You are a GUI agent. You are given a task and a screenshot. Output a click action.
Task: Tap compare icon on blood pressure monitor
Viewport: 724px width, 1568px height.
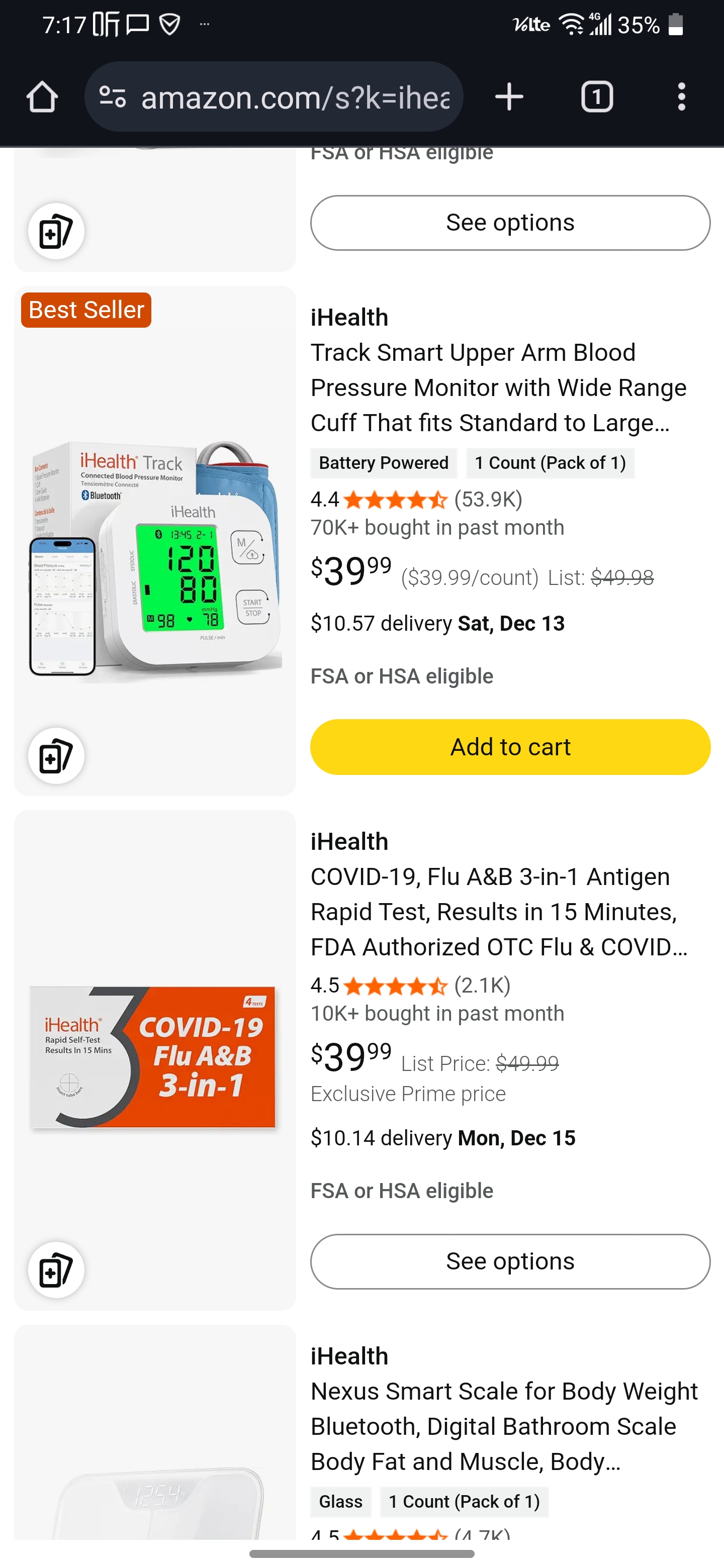[56, 755]
